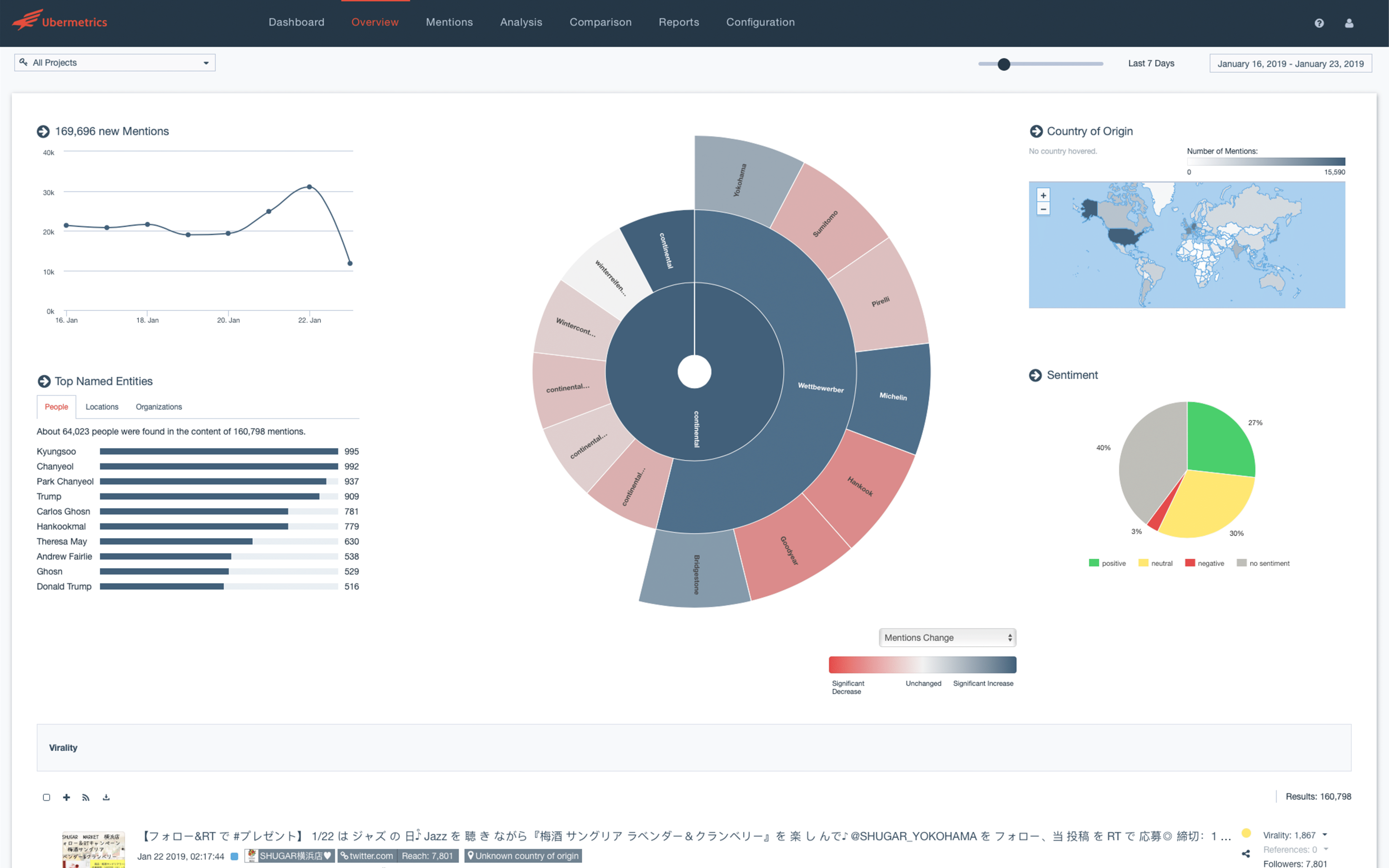The height and width of the screenshot is (868, 1389).
Task: Click arrow icon beside Sentiment heading
Action: point(1035,375)
